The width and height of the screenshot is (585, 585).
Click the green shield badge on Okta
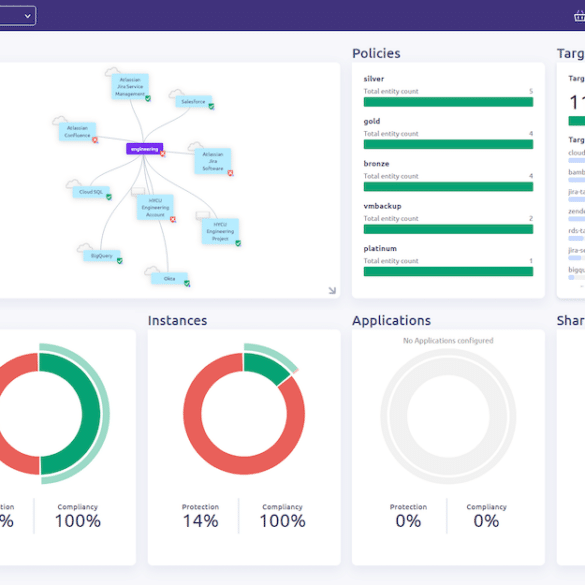(187, 284)
